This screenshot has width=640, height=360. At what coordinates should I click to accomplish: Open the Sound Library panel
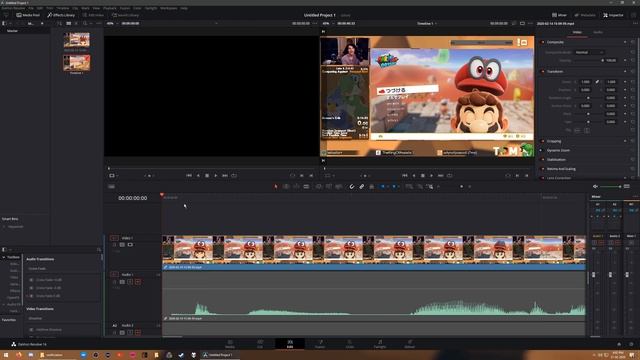click(125, 15)
